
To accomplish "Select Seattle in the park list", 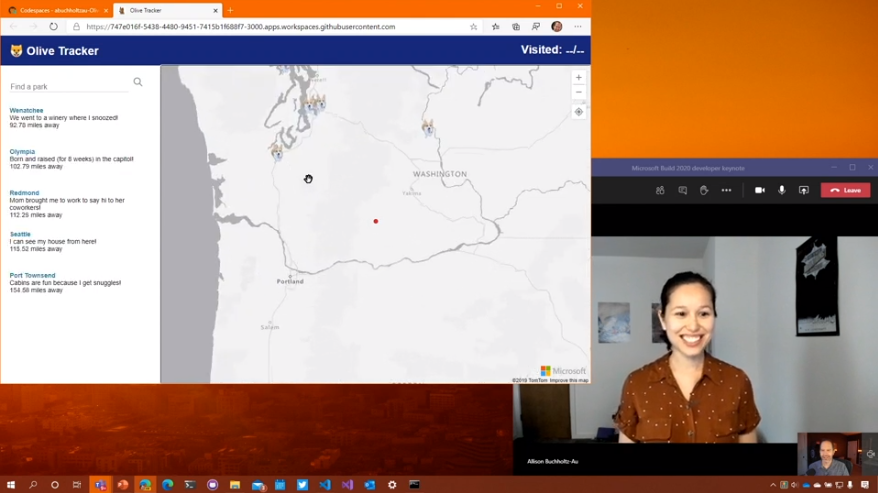I will click(20, 234).
